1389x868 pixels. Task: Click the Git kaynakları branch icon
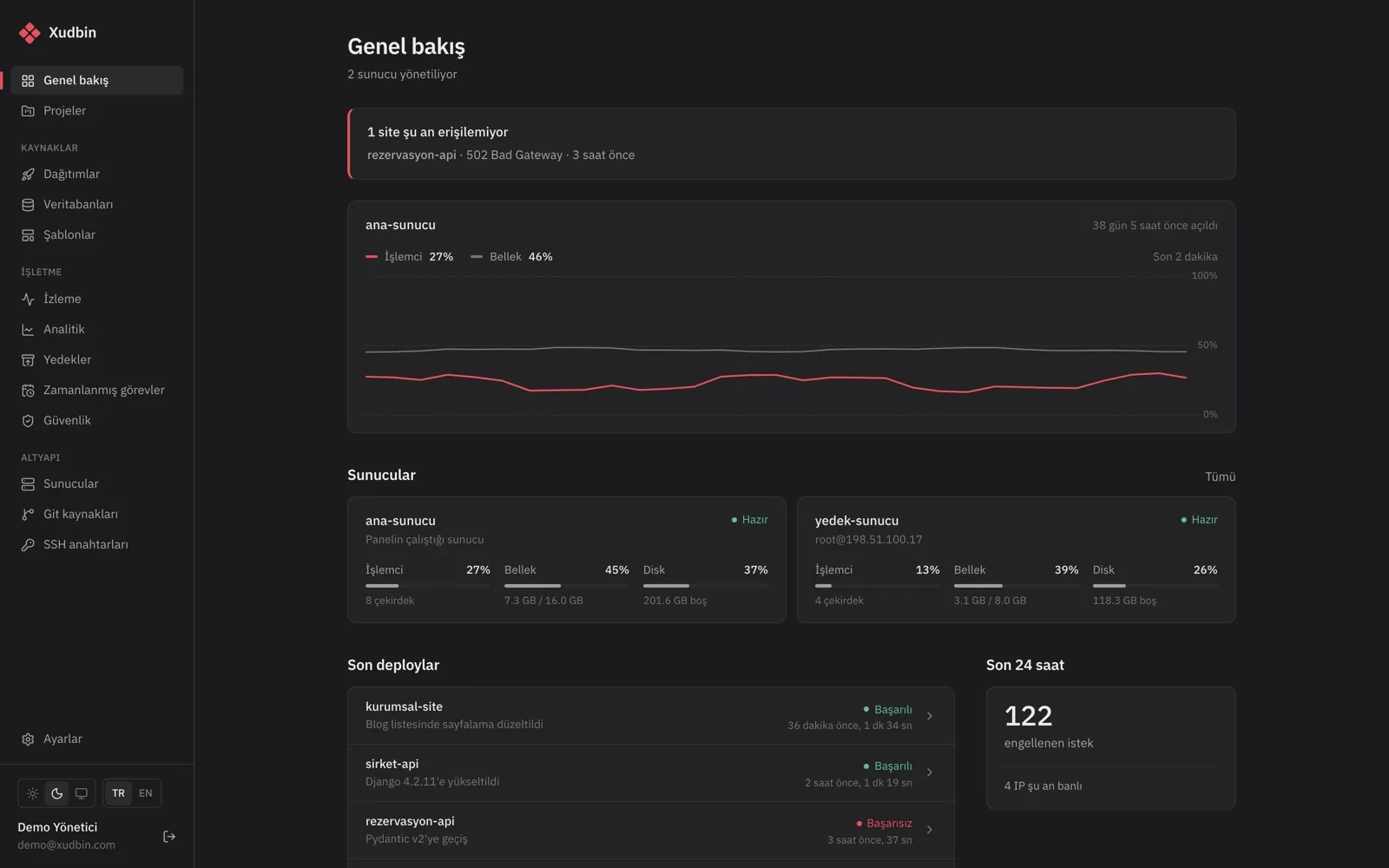[28, 515]
